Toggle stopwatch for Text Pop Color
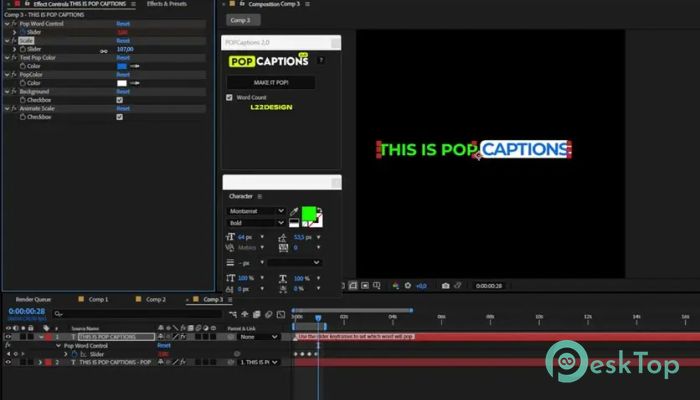700x400 pixels. point(23,66)
